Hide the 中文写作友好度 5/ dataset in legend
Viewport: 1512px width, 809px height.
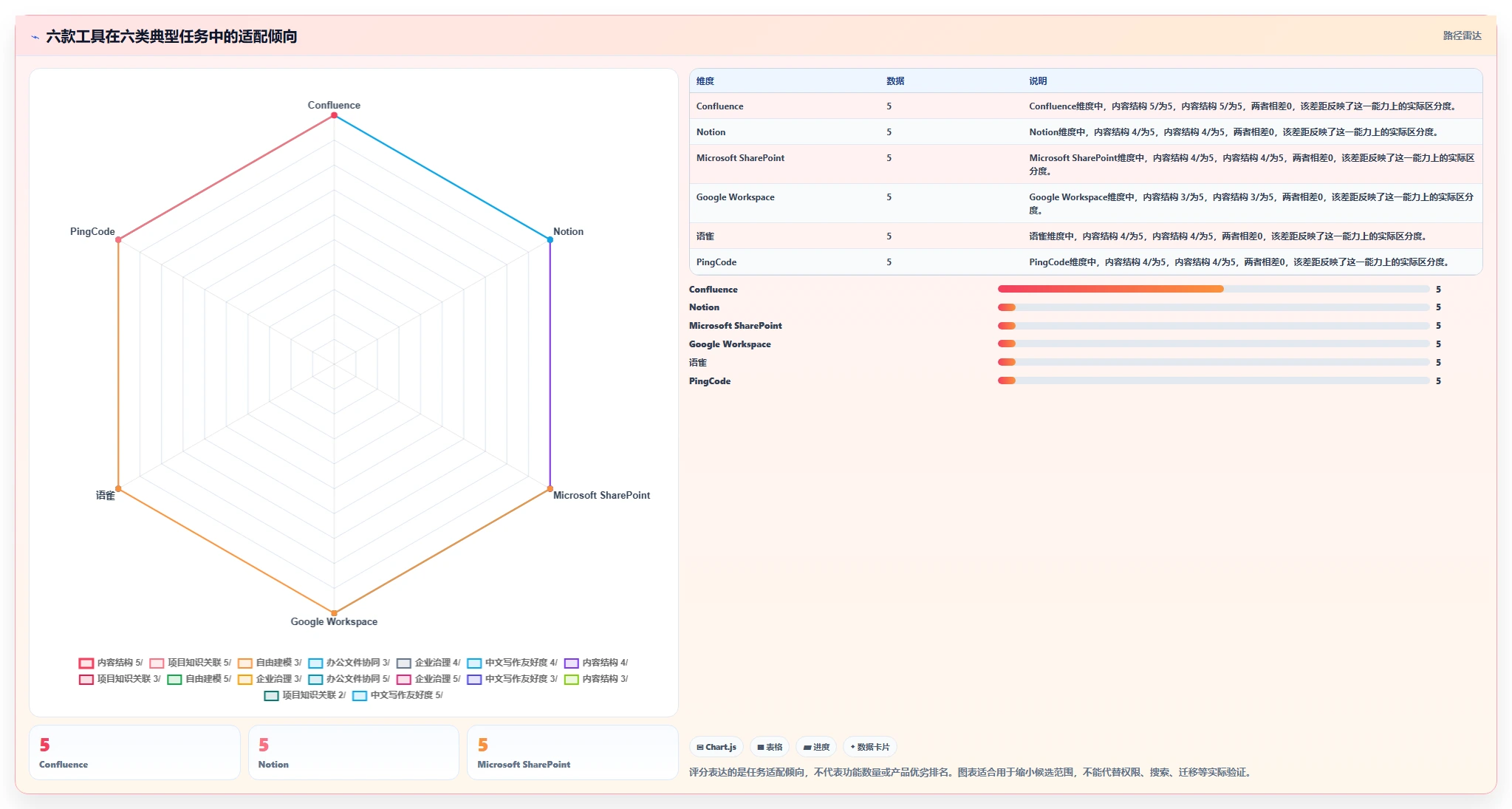(398, 695)
